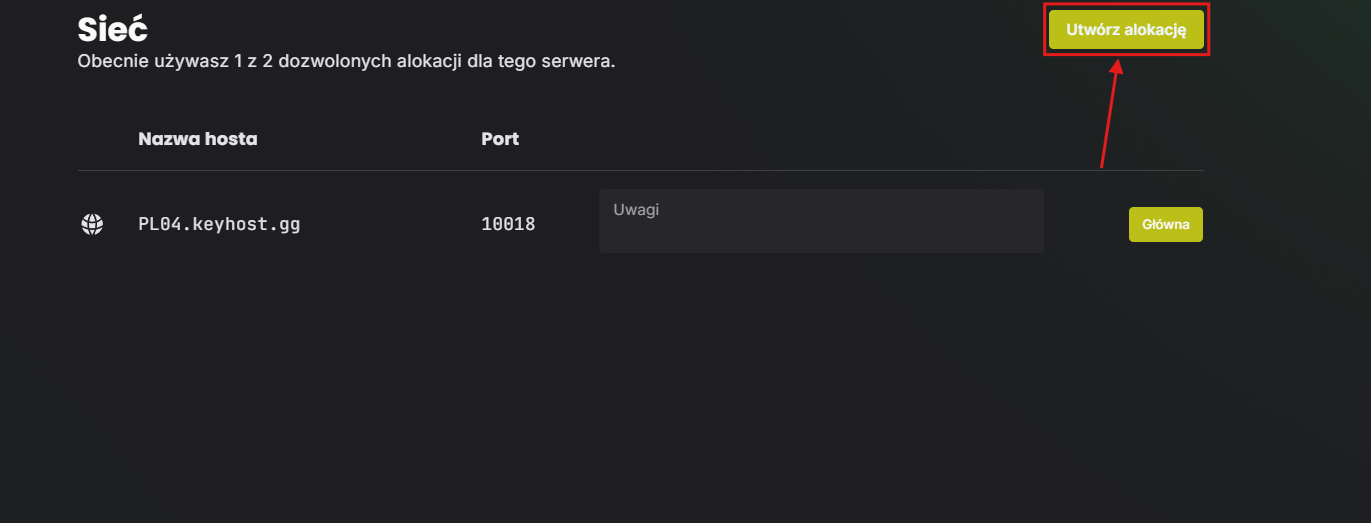Click the tip of the red arrow
This screenshot has width=1371, height=523.
click(x=1119, y=62)
